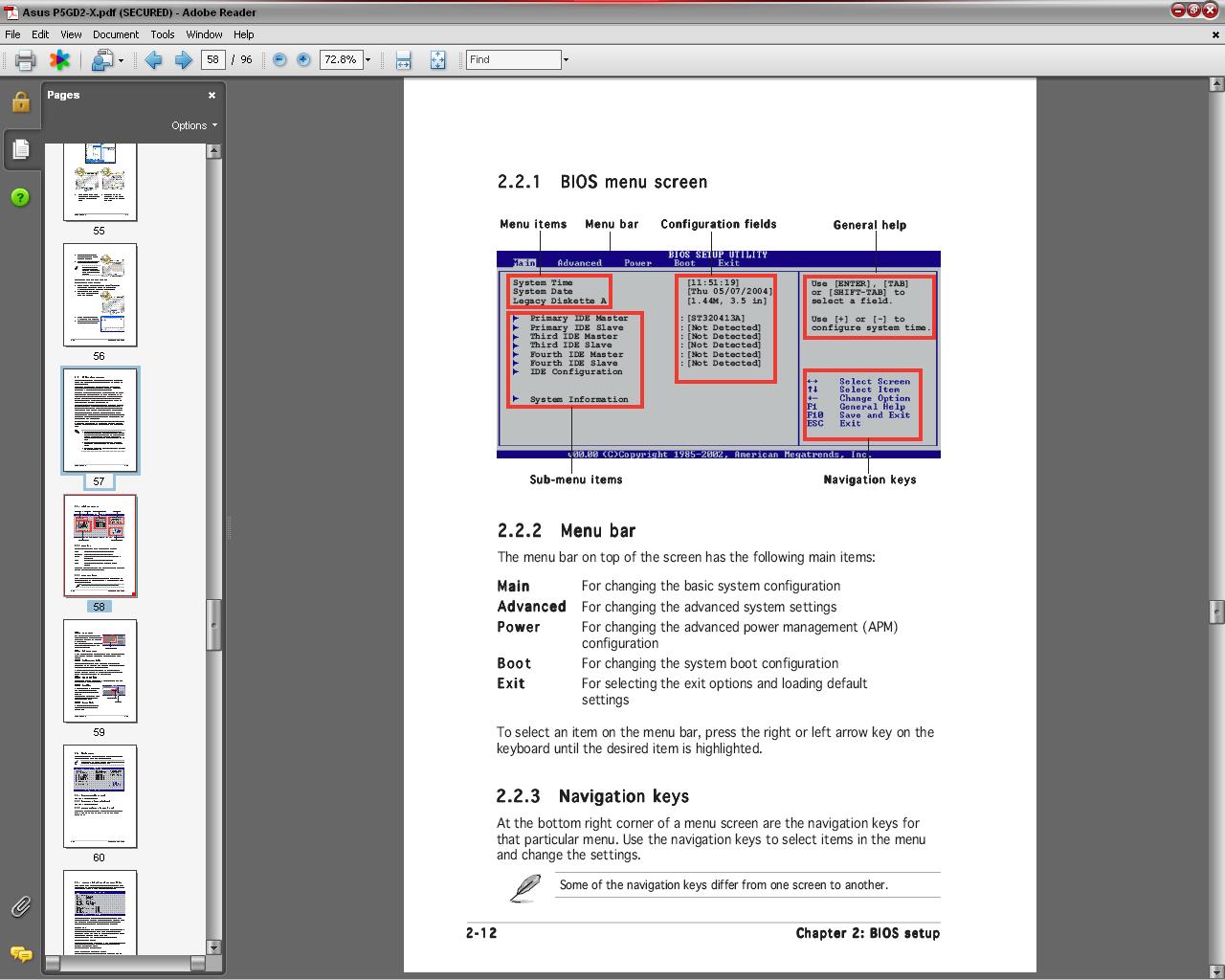The width and height of the screenshot is (1225, 980).
Task: Open the Attachments paperclip panel
Action: 21,906
